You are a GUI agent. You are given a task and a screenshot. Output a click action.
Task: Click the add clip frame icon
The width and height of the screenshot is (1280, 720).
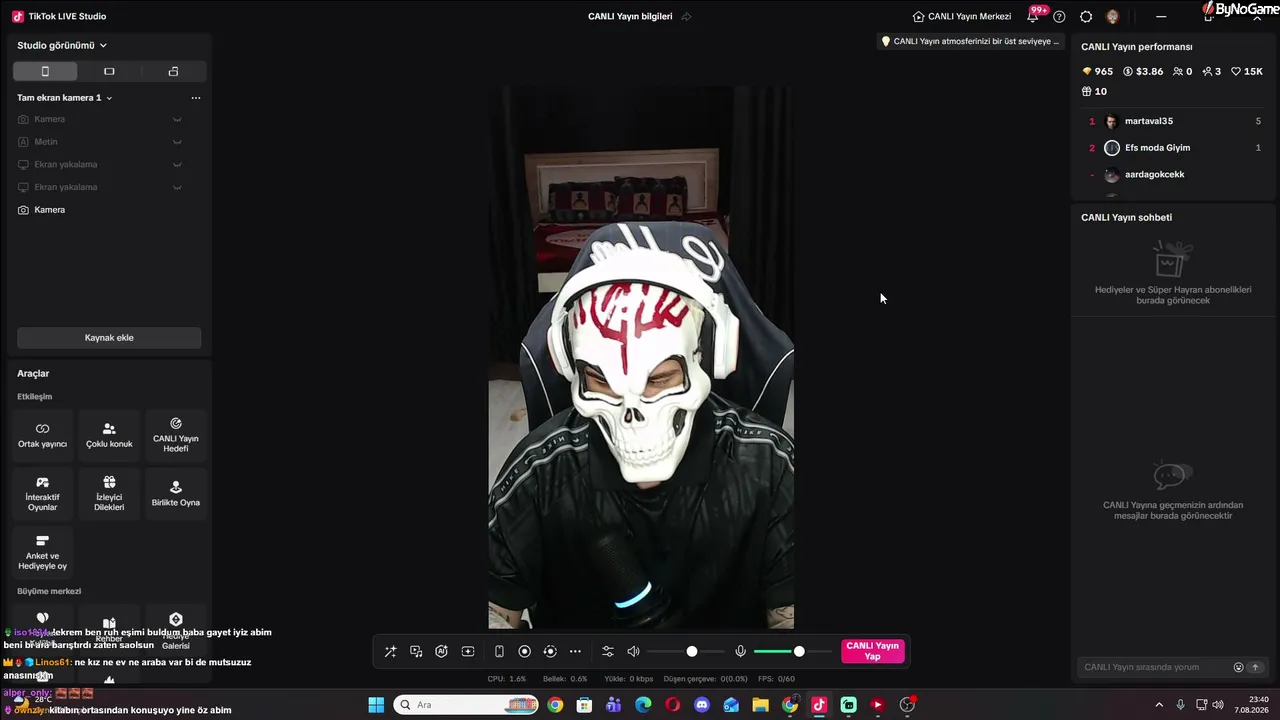click(467, 651)
